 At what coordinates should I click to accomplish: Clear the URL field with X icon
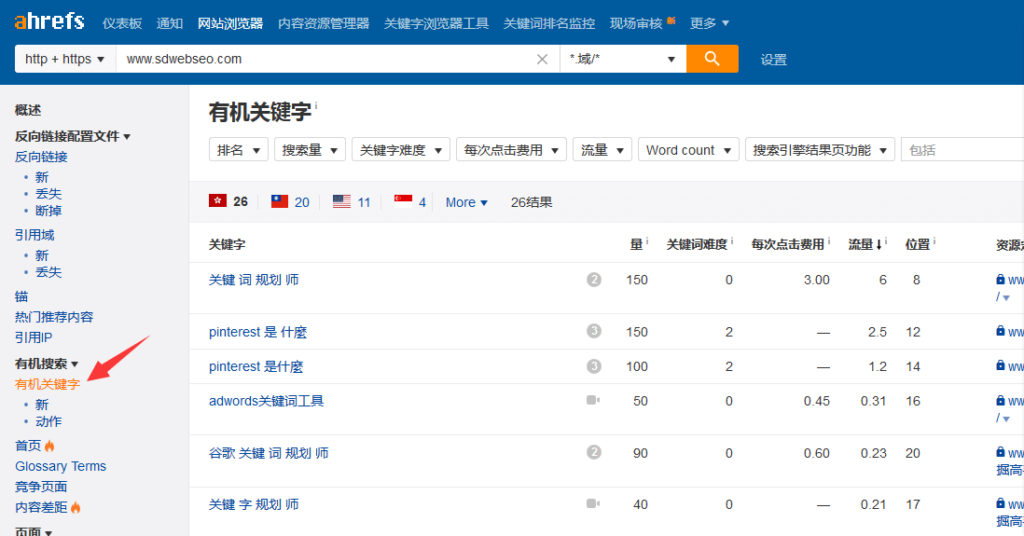542,59
